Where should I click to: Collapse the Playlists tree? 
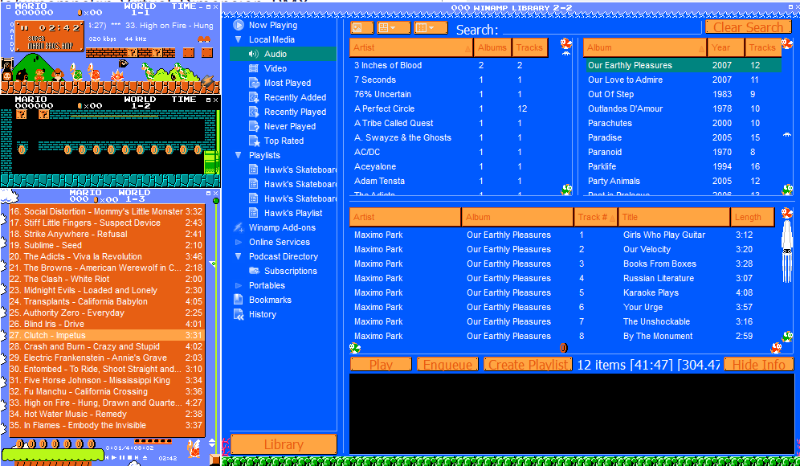pos(238,155)
